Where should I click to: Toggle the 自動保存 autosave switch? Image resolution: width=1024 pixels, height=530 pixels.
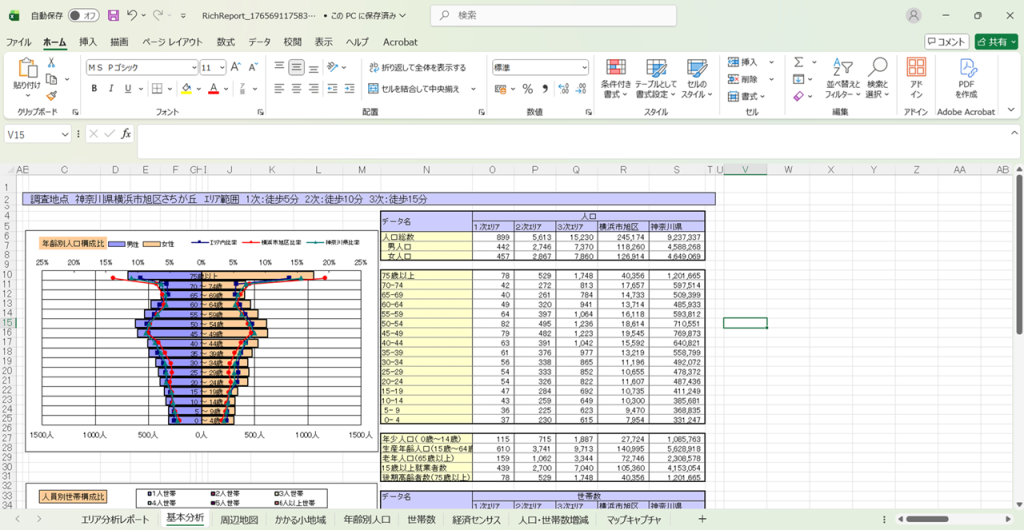[86, 16]
